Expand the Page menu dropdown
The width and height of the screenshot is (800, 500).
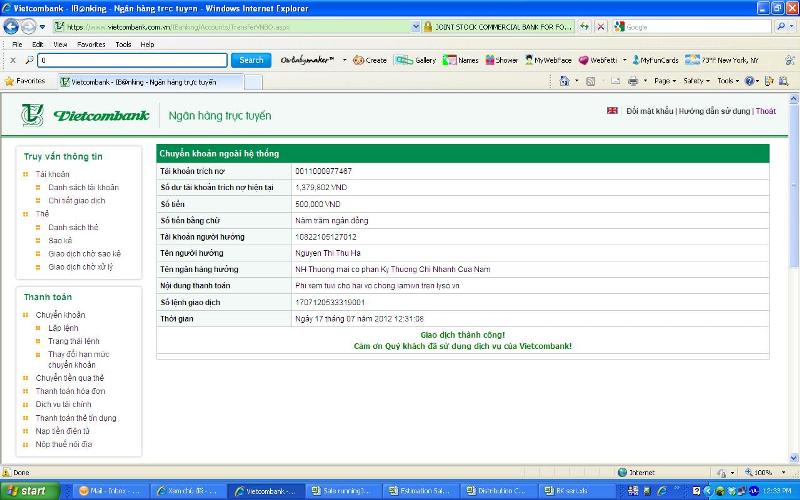pyautogui.click(x=665, y=81)
